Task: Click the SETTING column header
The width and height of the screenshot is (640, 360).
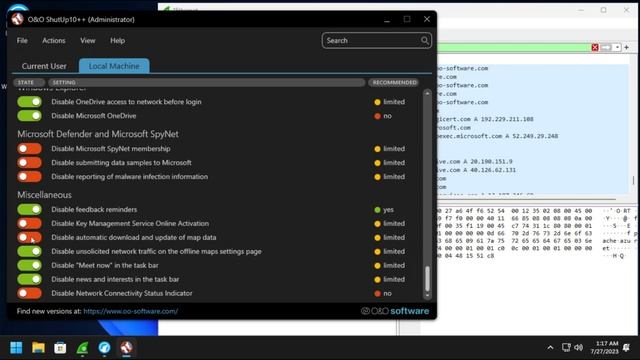Action: coord(207,82)
